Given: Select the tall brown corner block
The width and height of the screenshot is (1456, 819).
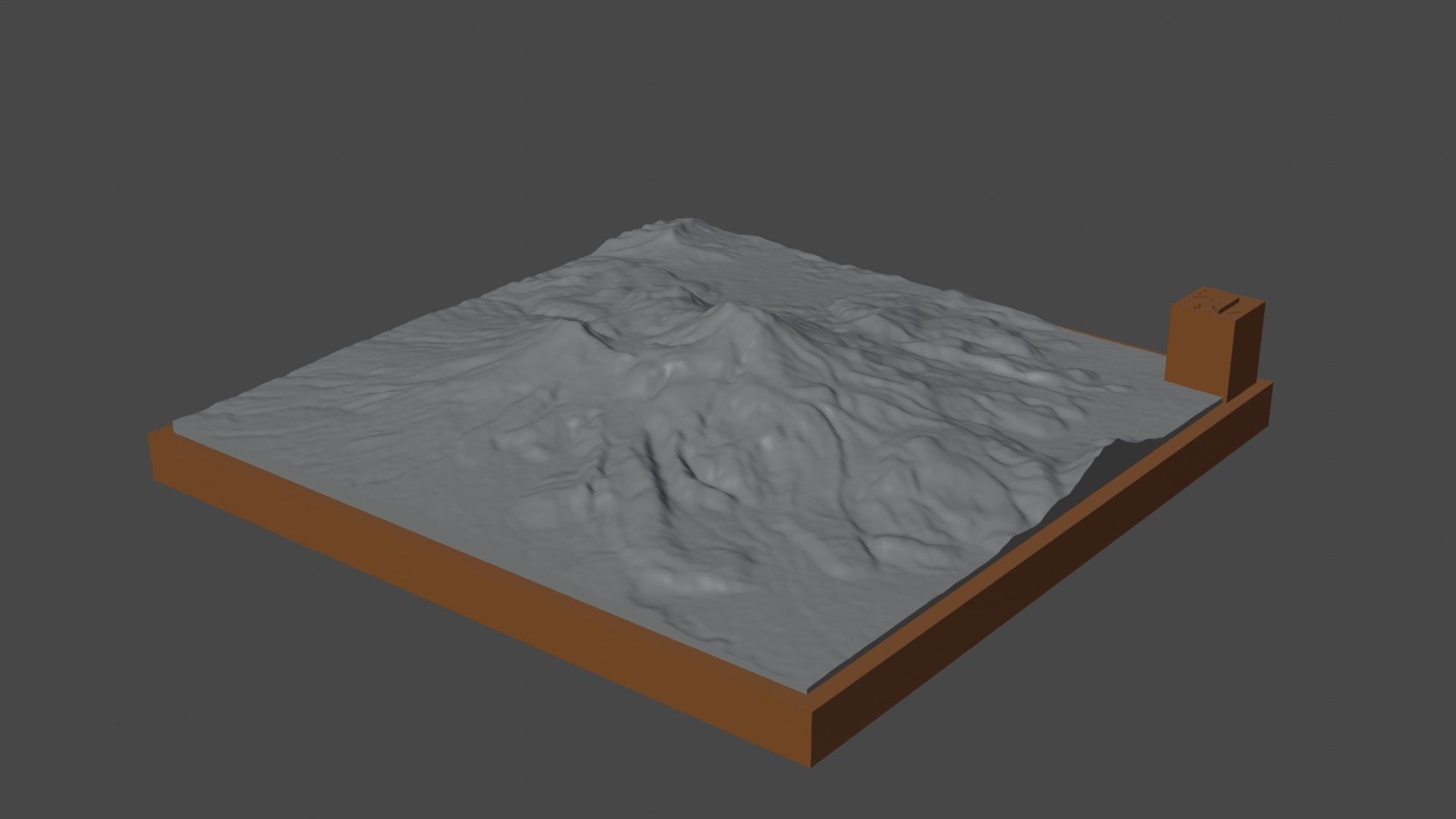Looking at the screenshot, I should [1216, 343].
